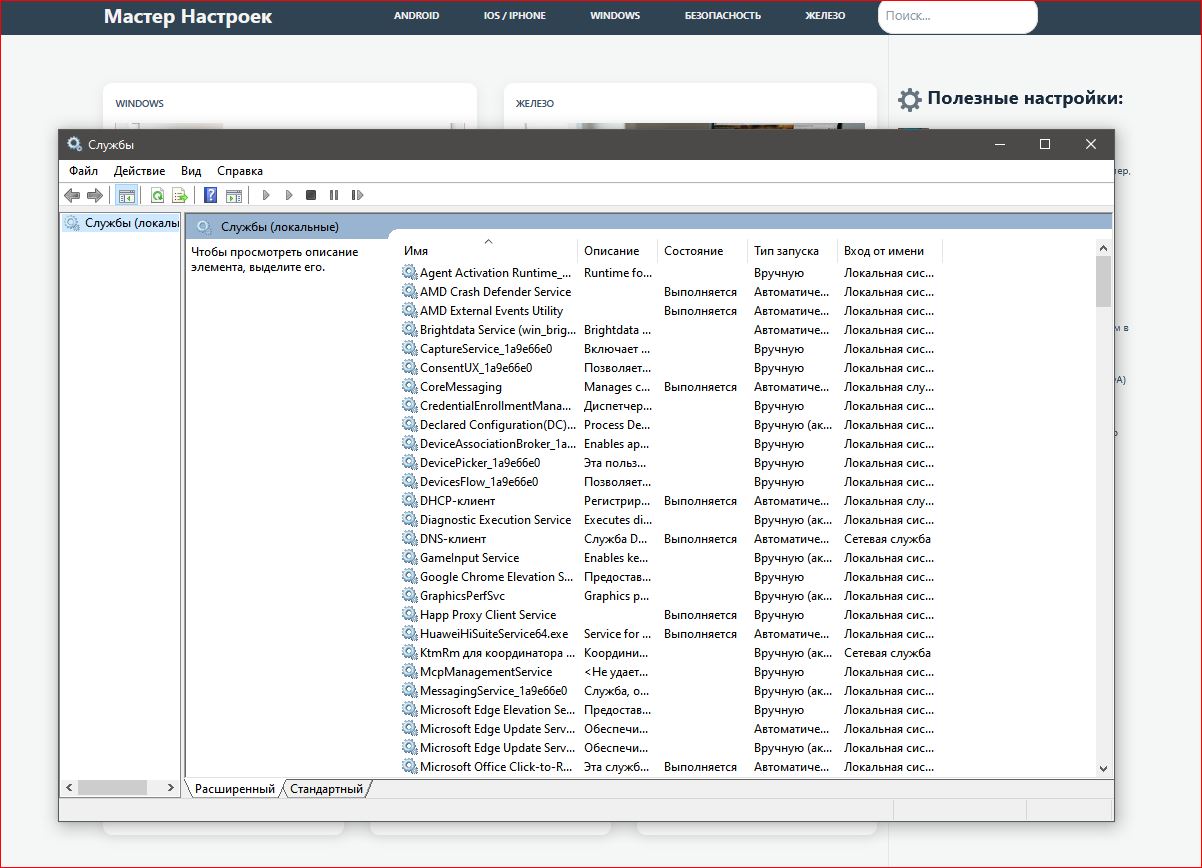The height and width of the screenshot is (868, 1202).
Task: Click the gear icon beside Полезные настройки heading
Action: coord(909,99)
